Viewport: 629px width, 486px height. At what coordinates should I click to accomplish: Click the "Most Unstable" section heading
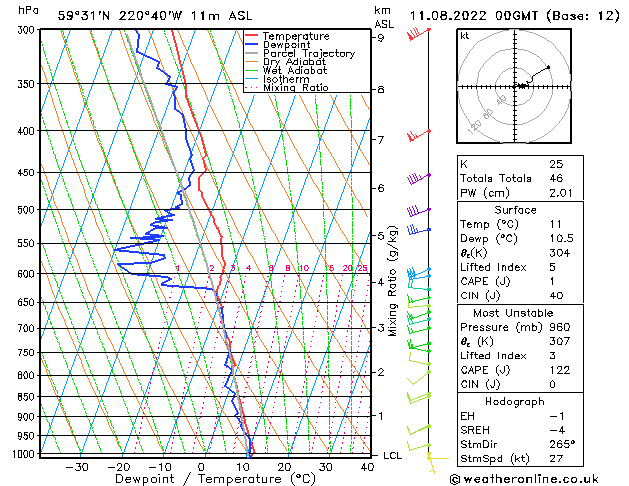tap(513, 313)
